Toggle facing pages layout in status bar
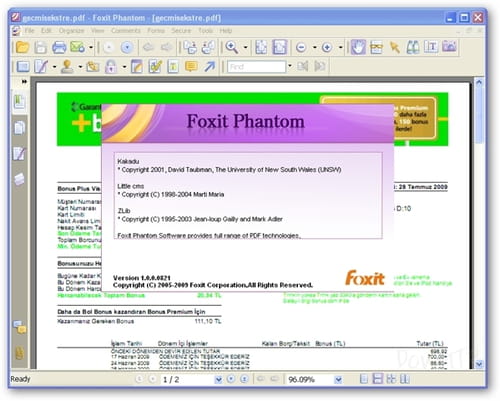Screen dimensions: 500x401 pyautogui.click(x=391, y=379)
